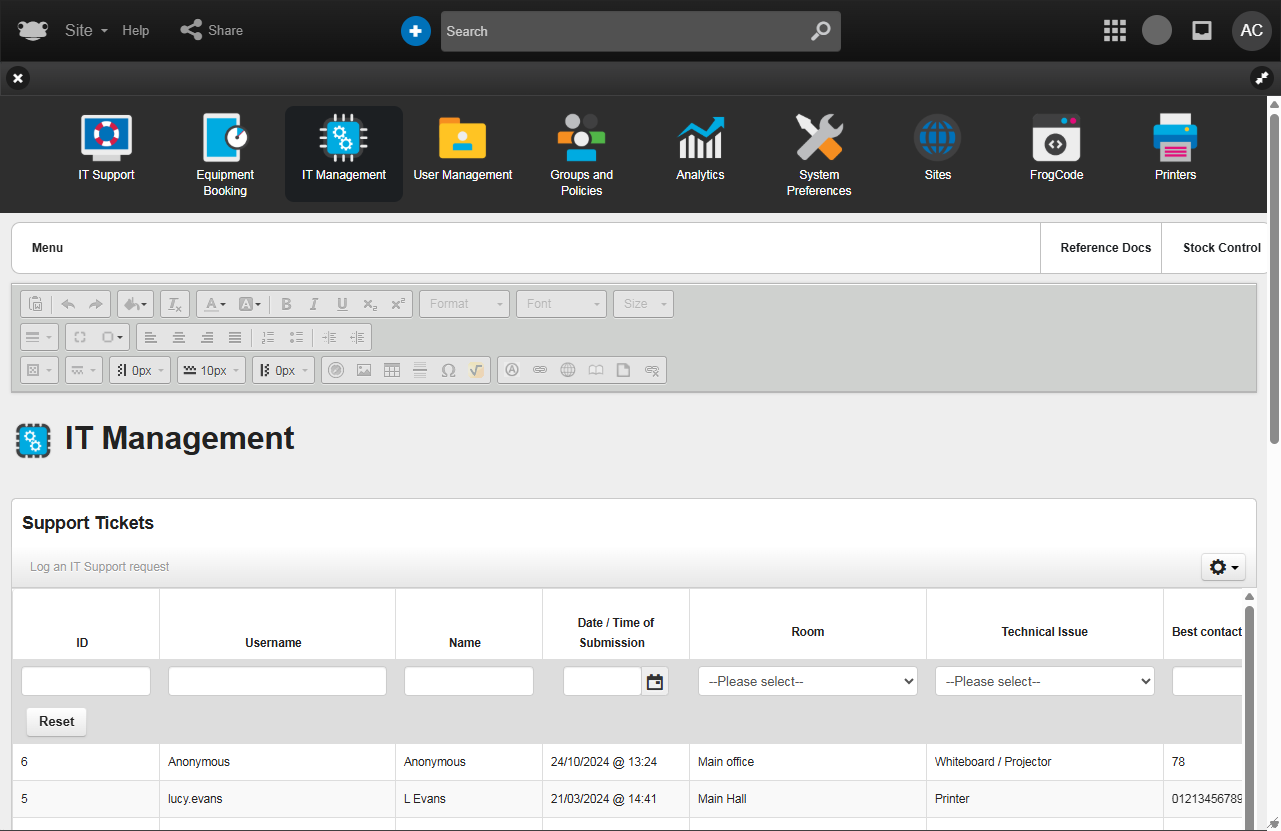
Task: Open System Preferences tools icon
Action: [x=819, y=139]
